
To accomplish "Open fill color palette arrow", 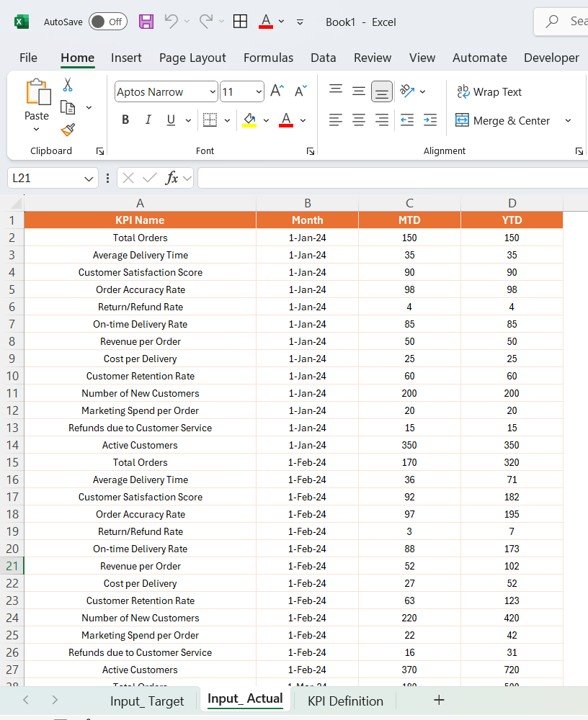I will click(266, 120).
